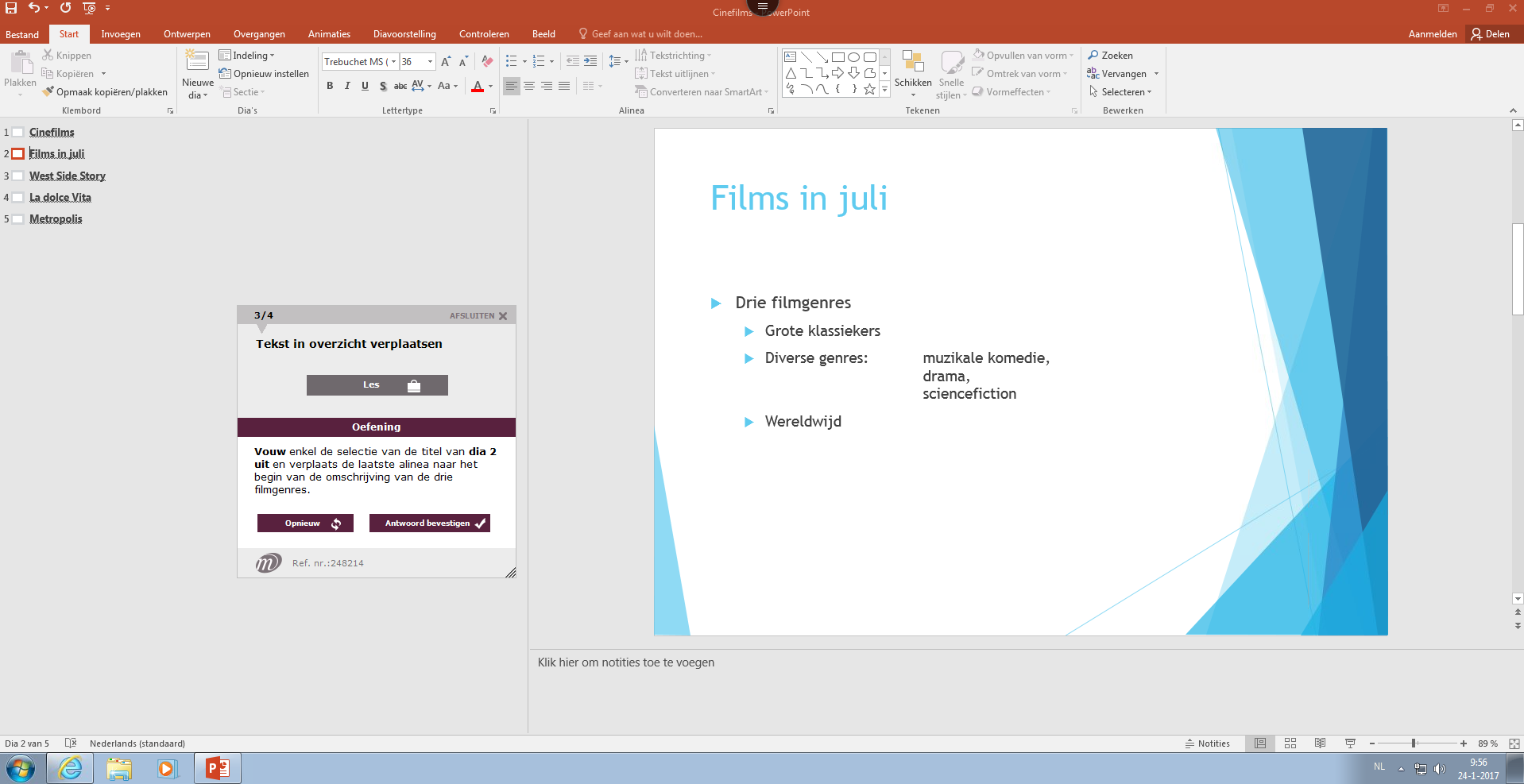Open the Indeling layout dropdown
The width and height of the screenshot is (1524, 784).
247,55
